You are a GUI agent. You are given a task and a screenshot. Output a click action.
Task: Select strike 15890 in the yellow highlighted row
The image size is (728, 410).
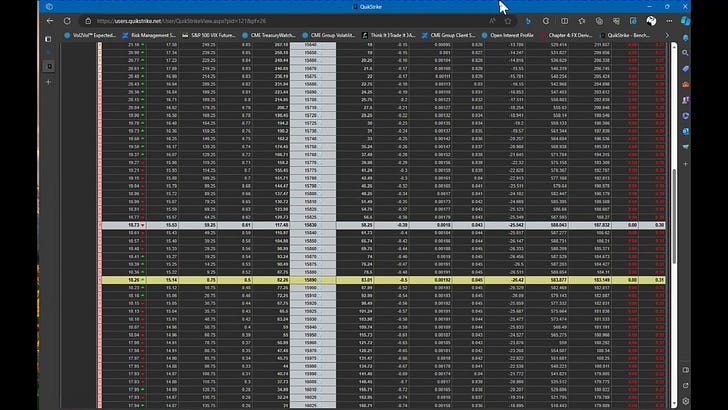310,280
